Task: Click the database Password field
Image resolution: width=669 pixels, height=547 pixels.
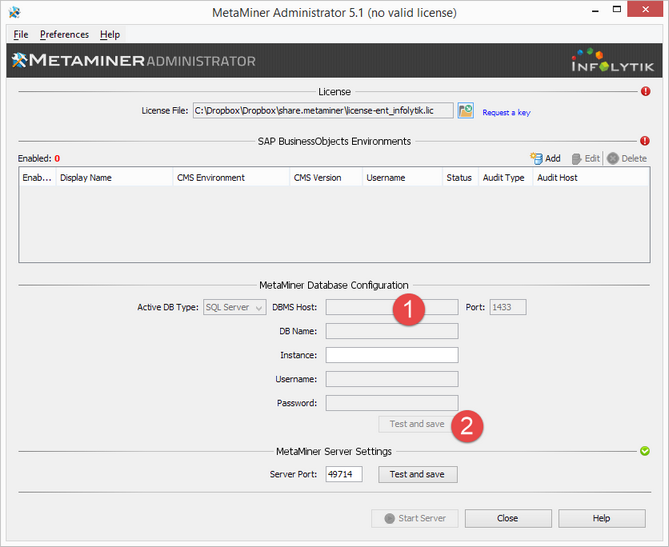Action: coord(392,403)
